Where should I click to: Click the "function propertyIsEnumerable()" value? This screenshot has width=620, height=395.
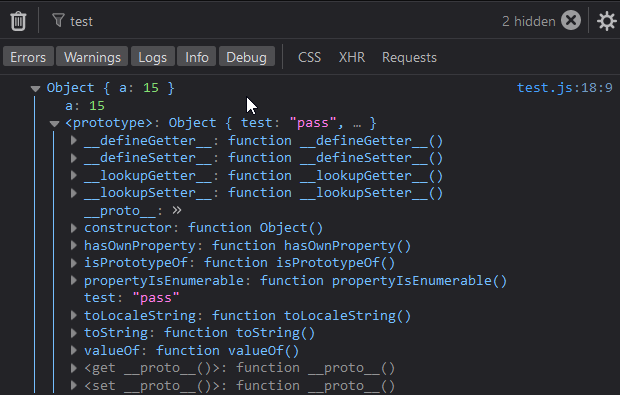384,281
